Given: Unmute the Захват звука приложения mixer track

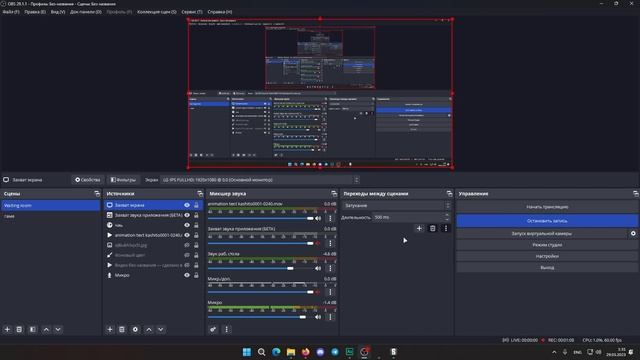Looking at the screenshot, I should [x=318, y=244].
